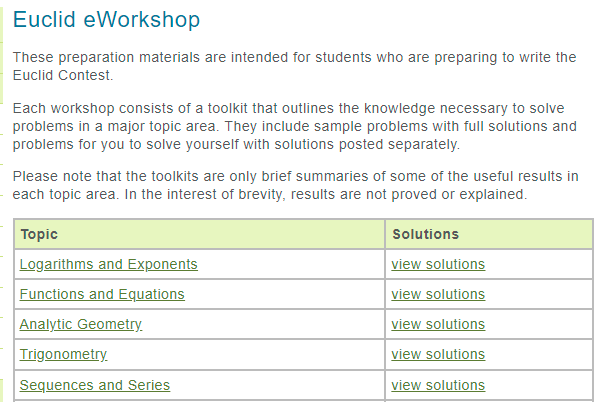Screen dimensions: 601x402
Task: View solutions for Functions and Equations
Action: pos(438,294)
